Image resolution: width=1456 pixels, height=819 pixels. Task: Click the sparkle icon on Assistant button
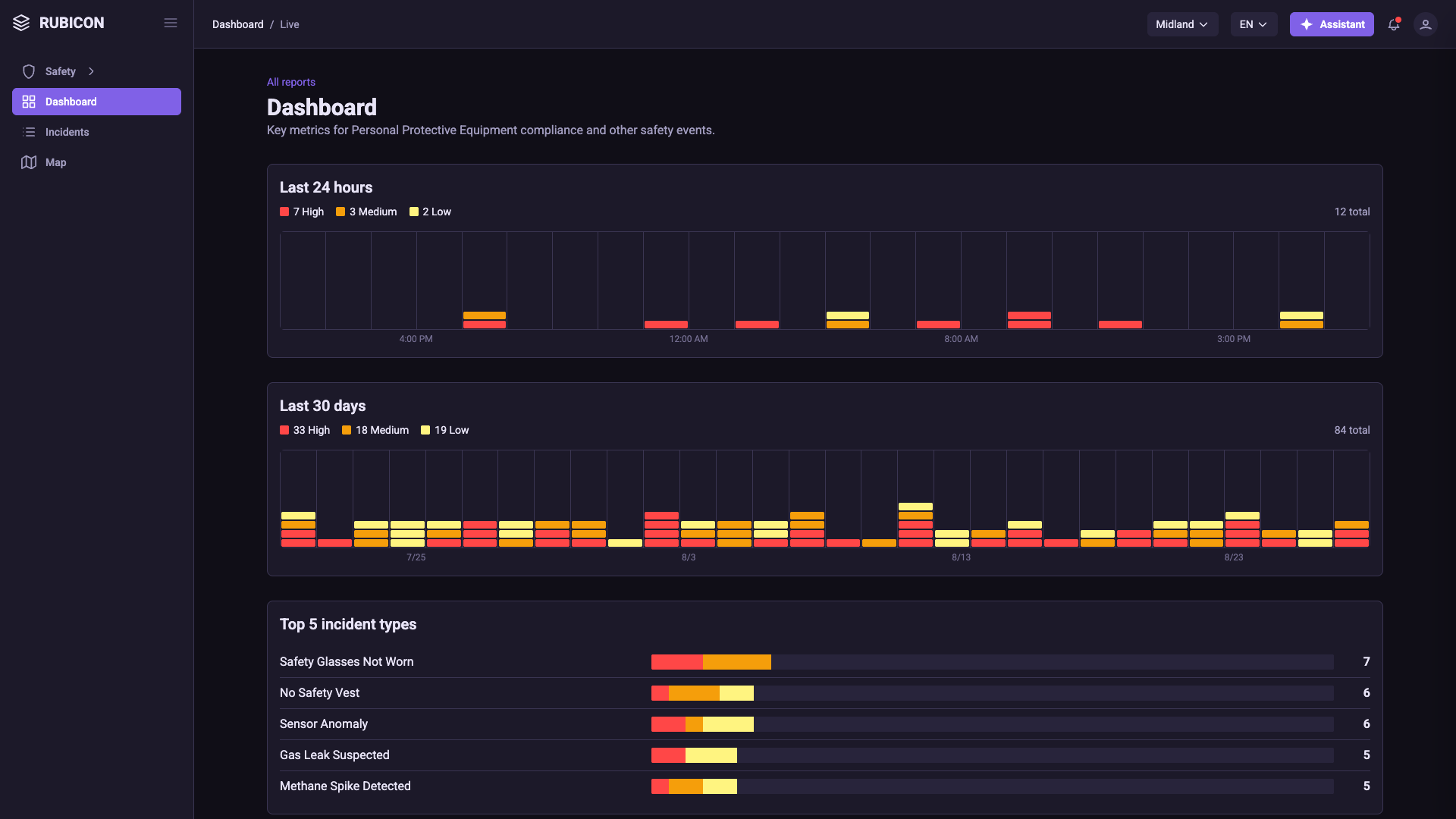(x=1307, y=24)
